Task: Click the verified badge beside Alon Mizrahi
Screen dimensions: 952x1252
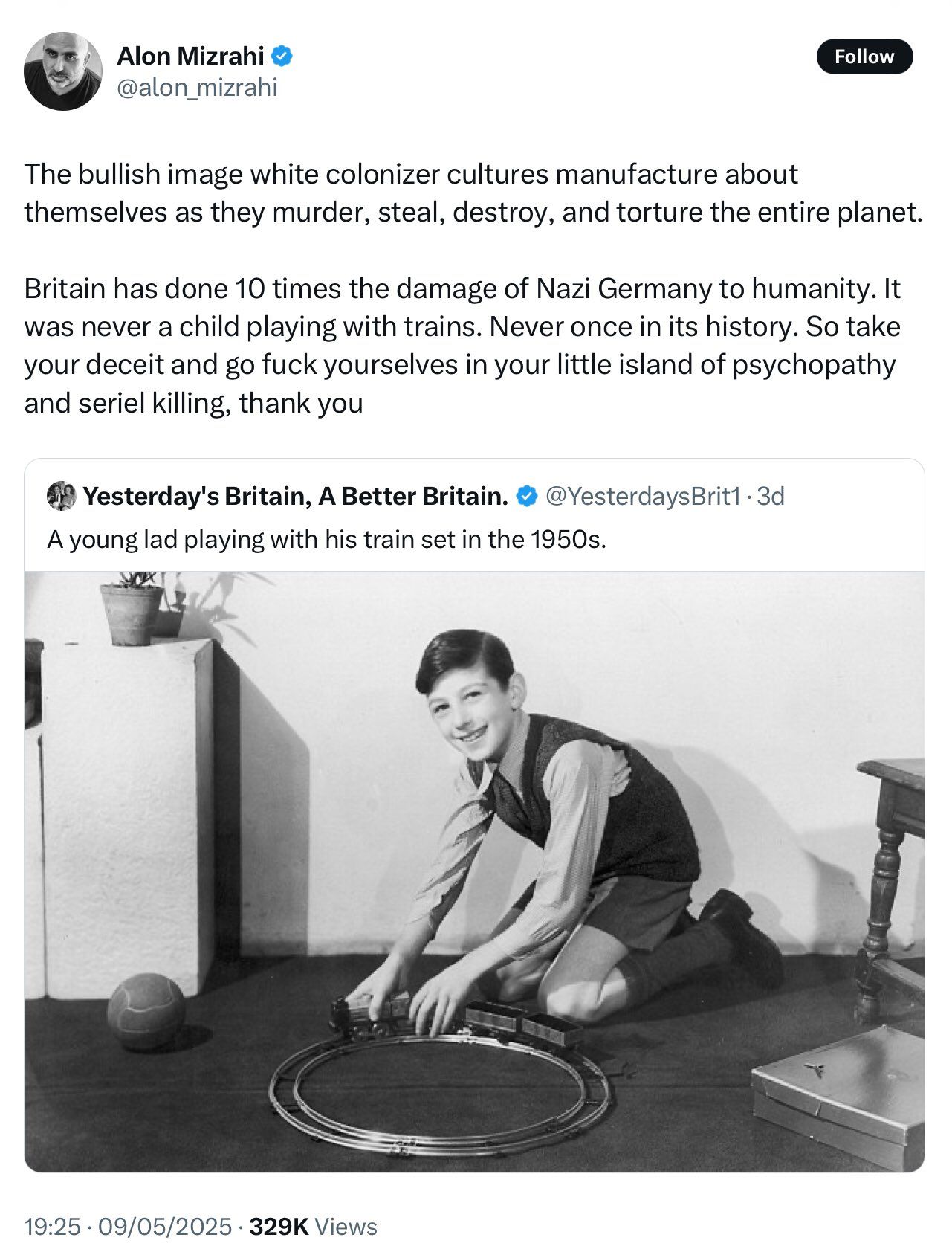Action: click(x=282, y=56)
